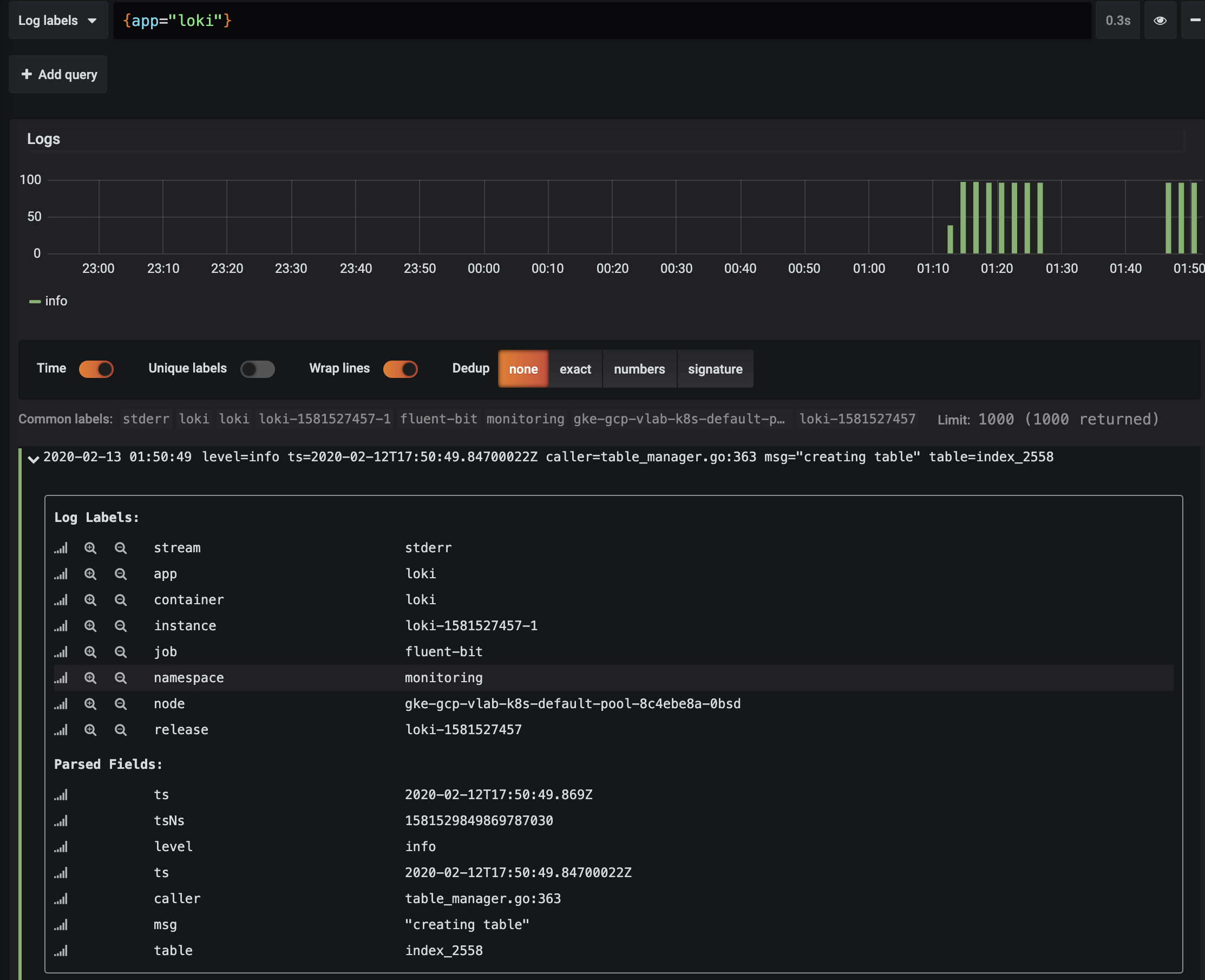Show stats for the namespace label
Viewport: 1205px width, 980px height.
[x=61, y=678]
